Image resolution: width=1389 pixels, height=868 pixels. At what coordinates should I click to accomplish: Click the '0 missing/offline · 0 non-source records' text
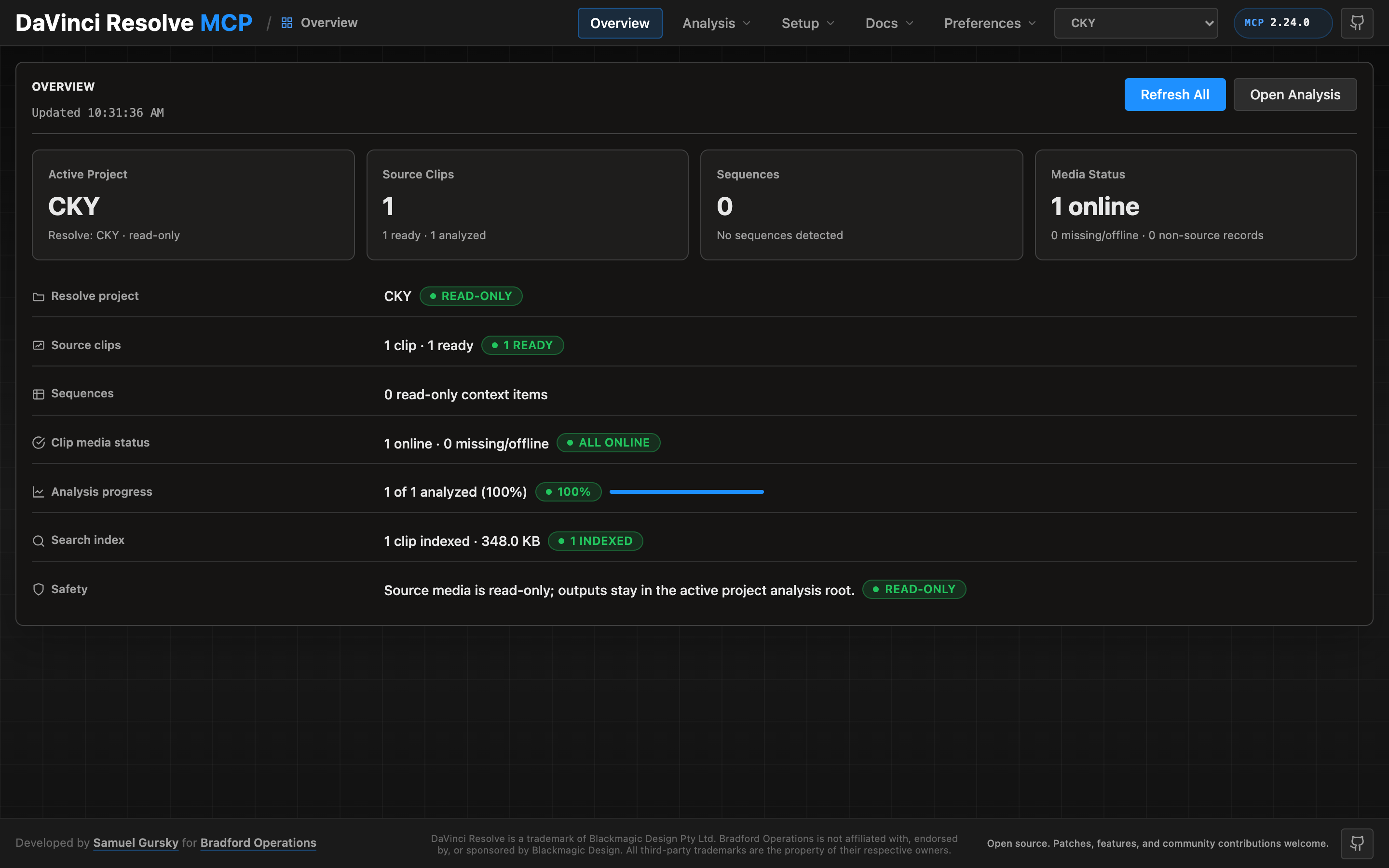pos(1157,235)
